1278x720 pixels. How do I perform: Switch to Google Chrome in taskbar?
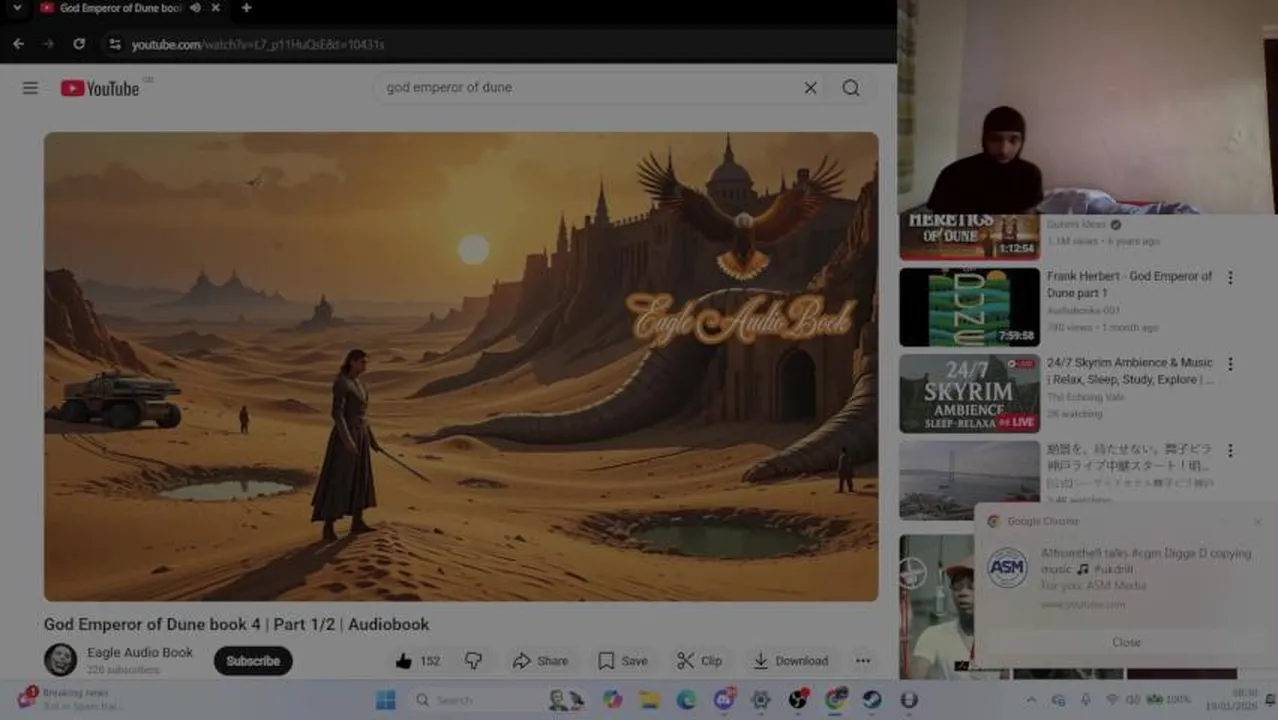click(835, 700)
